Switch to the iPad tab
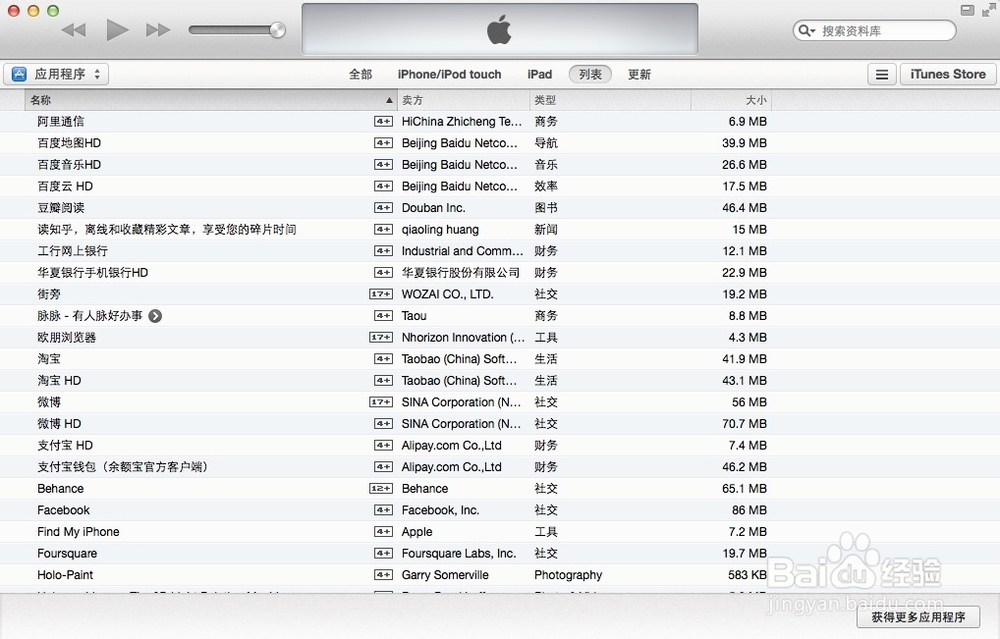The image size is (1000, 639). click(540, 74)
